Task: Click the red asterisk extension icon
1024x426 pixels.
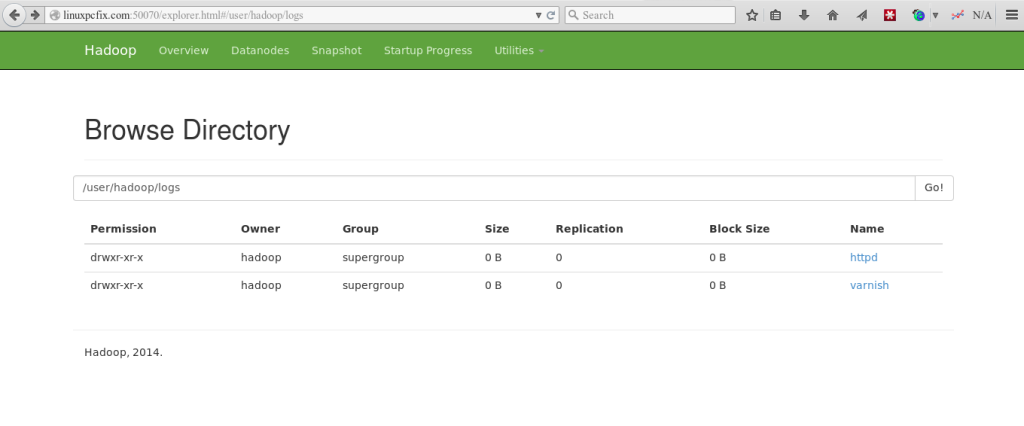Action: coord(888,15)
